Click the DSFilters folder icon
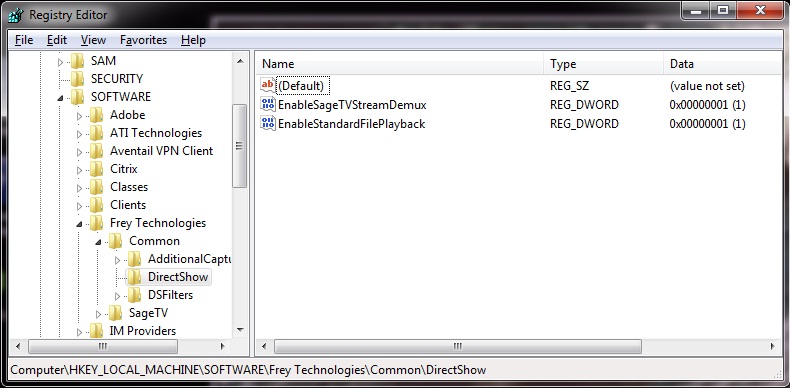The image size is (790, 390). coord(134,295)
